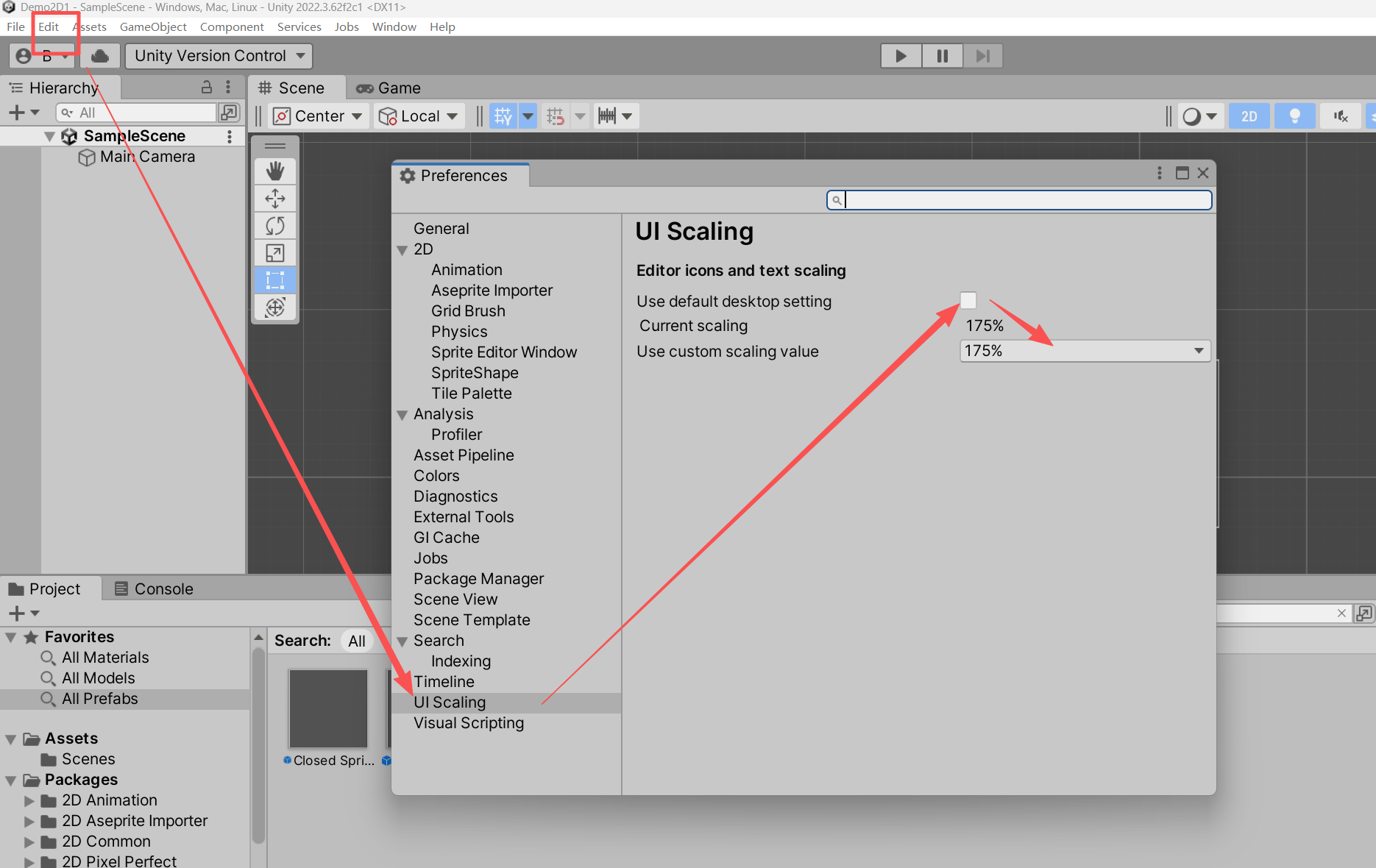Viewport: 1376px width, 868px height.
Task: Collapse the Search preferences group
Action: coord(402,641)
